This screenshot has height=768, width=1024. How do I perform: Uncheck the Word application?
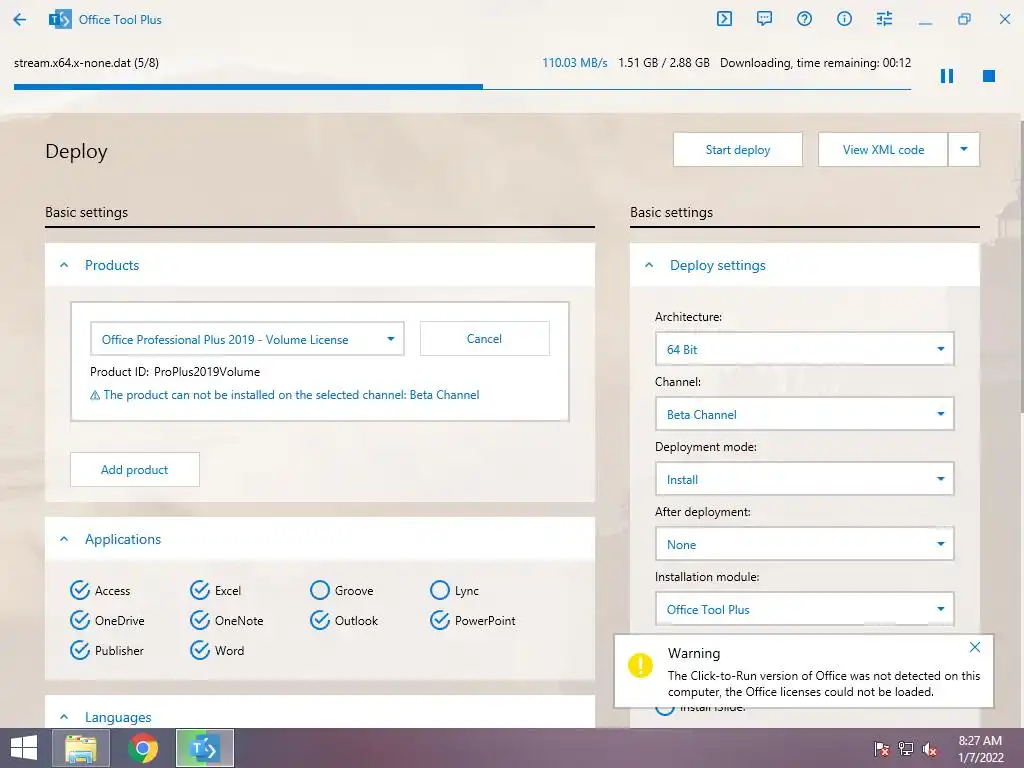click(x=200, y=650)
